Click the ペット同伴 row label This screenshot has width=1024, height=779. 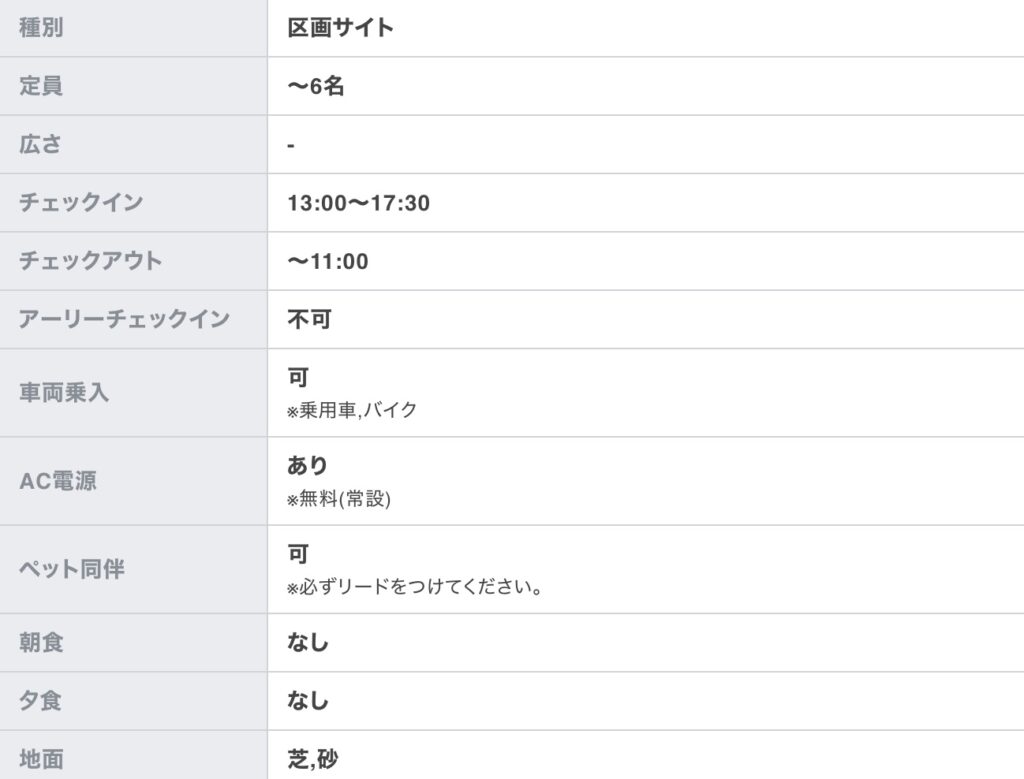(71, 569)
